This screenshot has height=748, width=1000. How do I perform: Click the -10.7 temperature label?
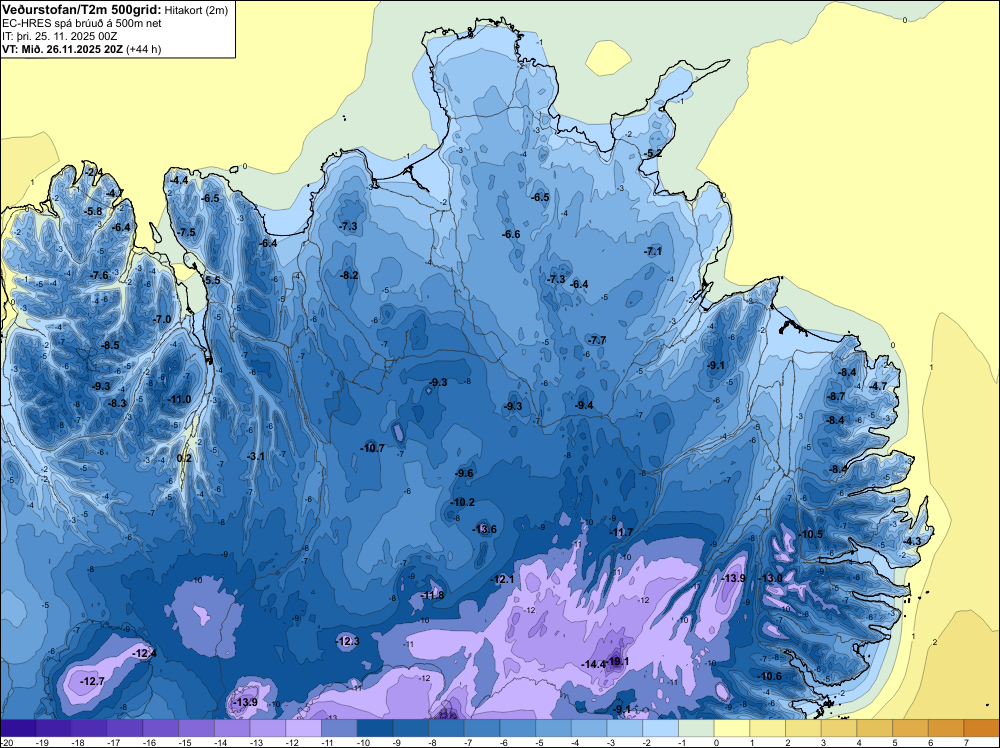pos(372,448)
